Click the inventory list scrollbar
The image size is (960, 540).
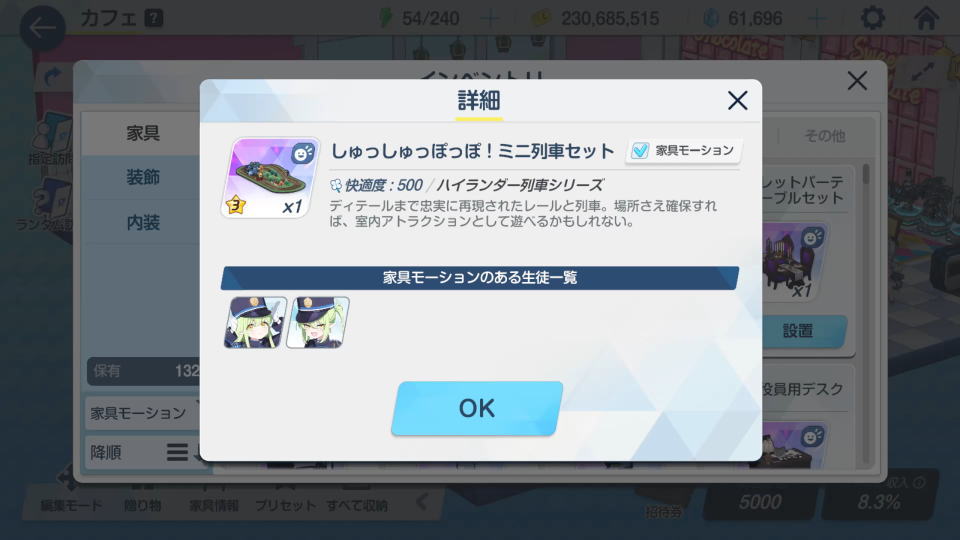coord(866,312)
